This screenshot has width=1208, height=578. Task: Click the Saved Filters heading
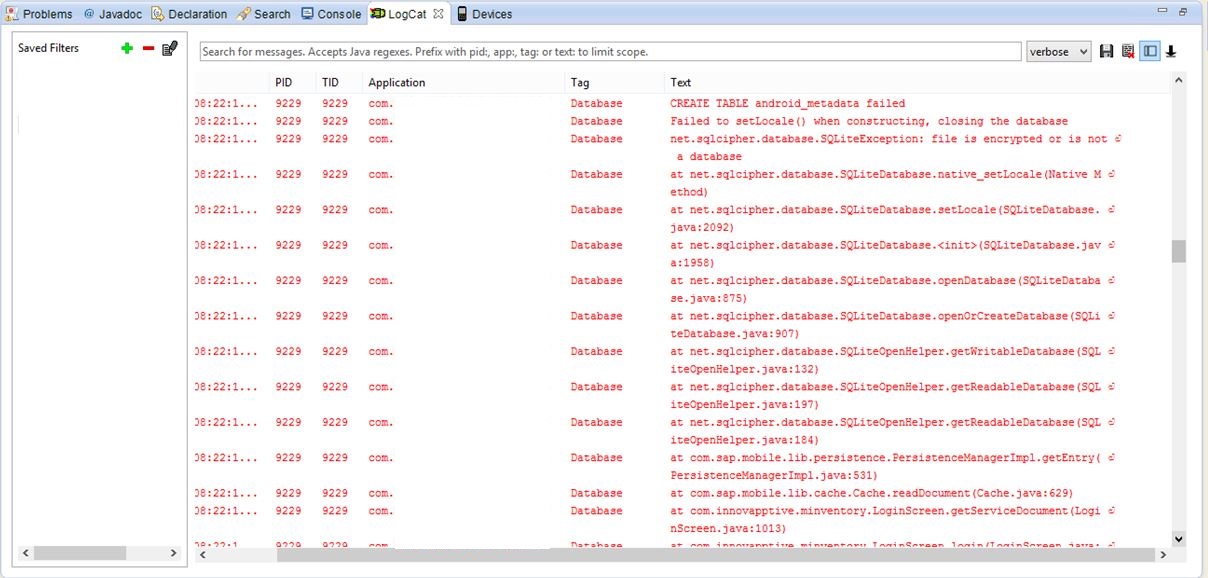pyautogui.click(x=48, y=48)
